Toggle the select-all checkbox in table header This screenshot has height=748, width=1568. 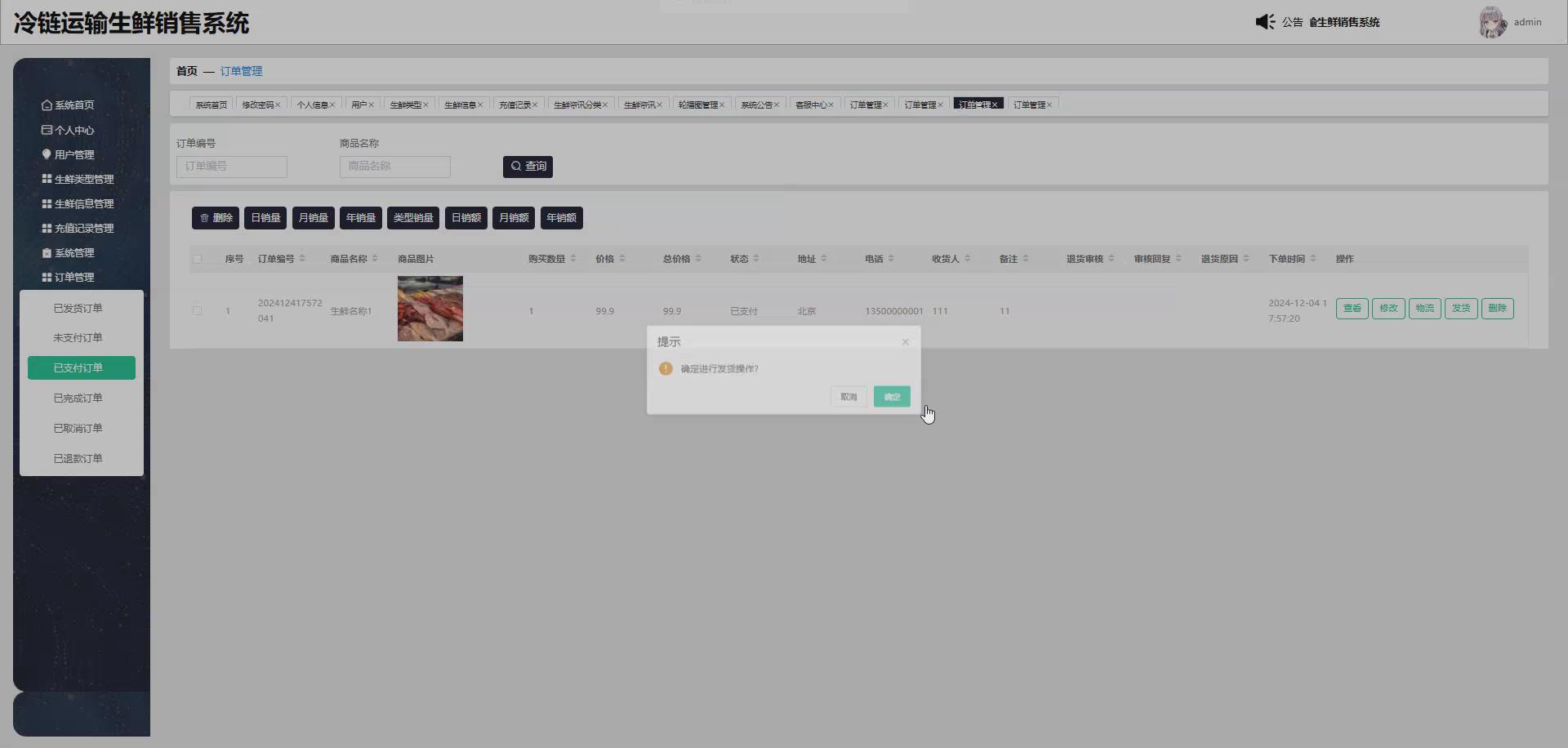coord(197,259)
